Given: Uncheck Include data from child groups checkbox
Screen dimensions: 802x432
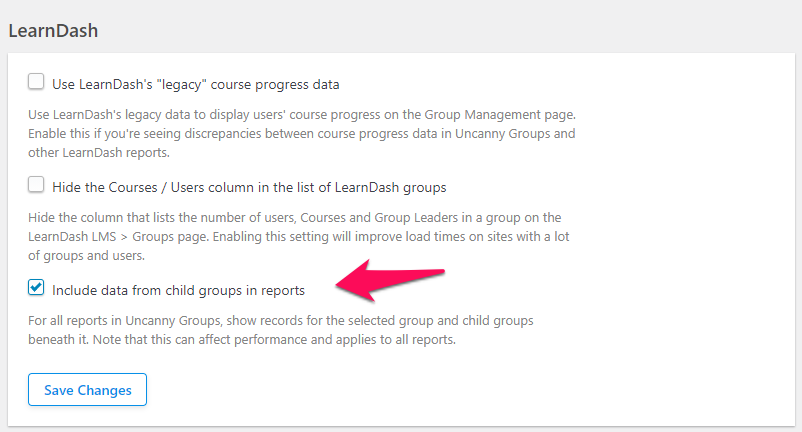Looking at the screenshot, I should pyautogui.click(x=37, y=288).
